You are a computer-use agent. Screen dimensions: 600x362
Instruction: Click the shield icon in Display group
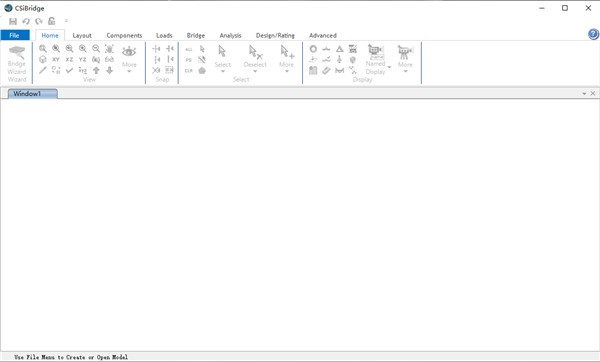[353, 60]
